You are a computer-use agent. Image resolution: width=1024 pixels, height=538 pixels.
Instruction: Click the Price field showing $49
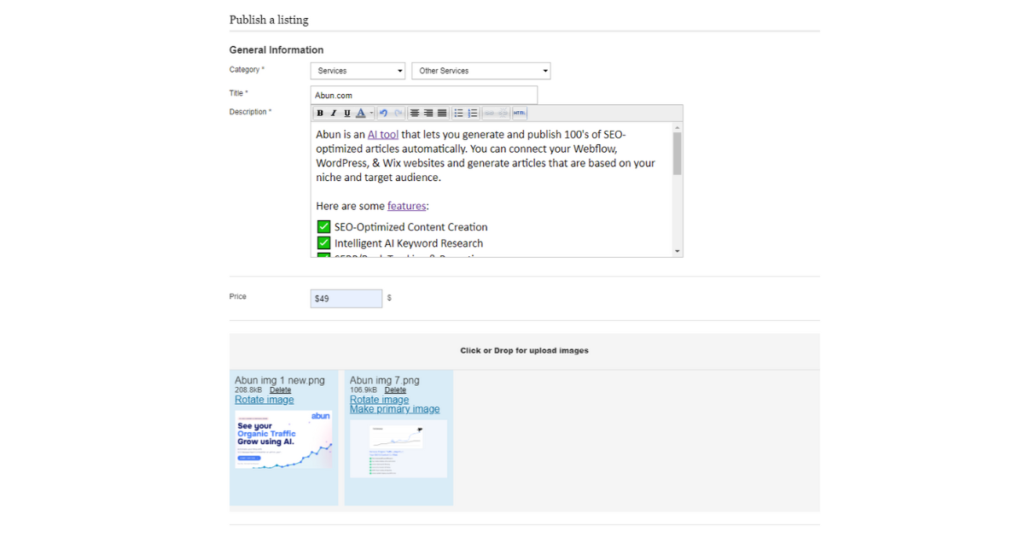pos(346,298)
